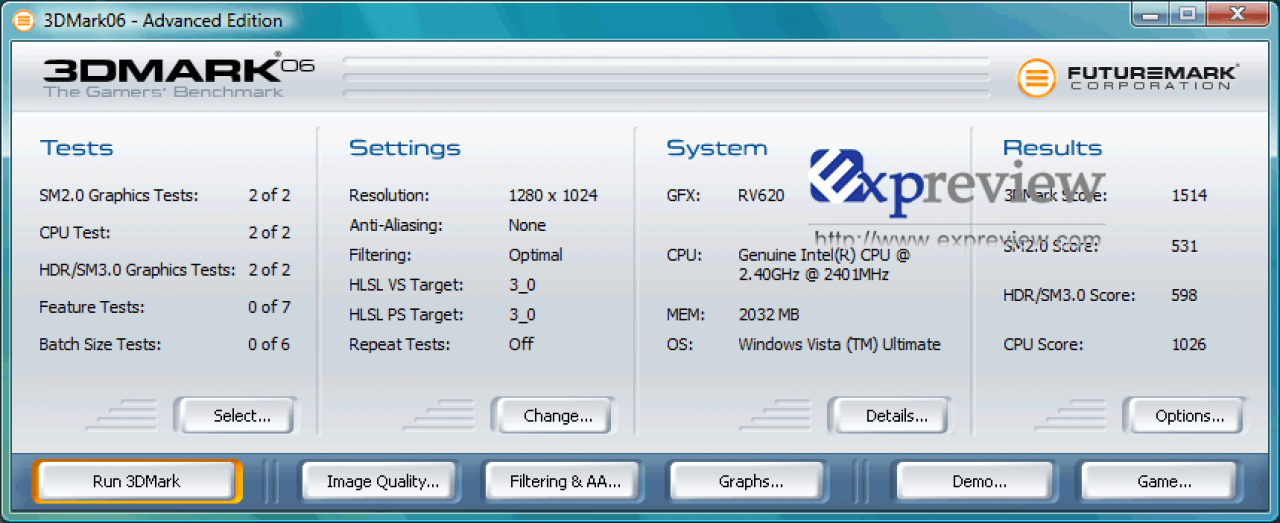Viewport: 1280px width, 523px height.
Task: Maximize the 3DMark06 window
Action: (1186, 13)
